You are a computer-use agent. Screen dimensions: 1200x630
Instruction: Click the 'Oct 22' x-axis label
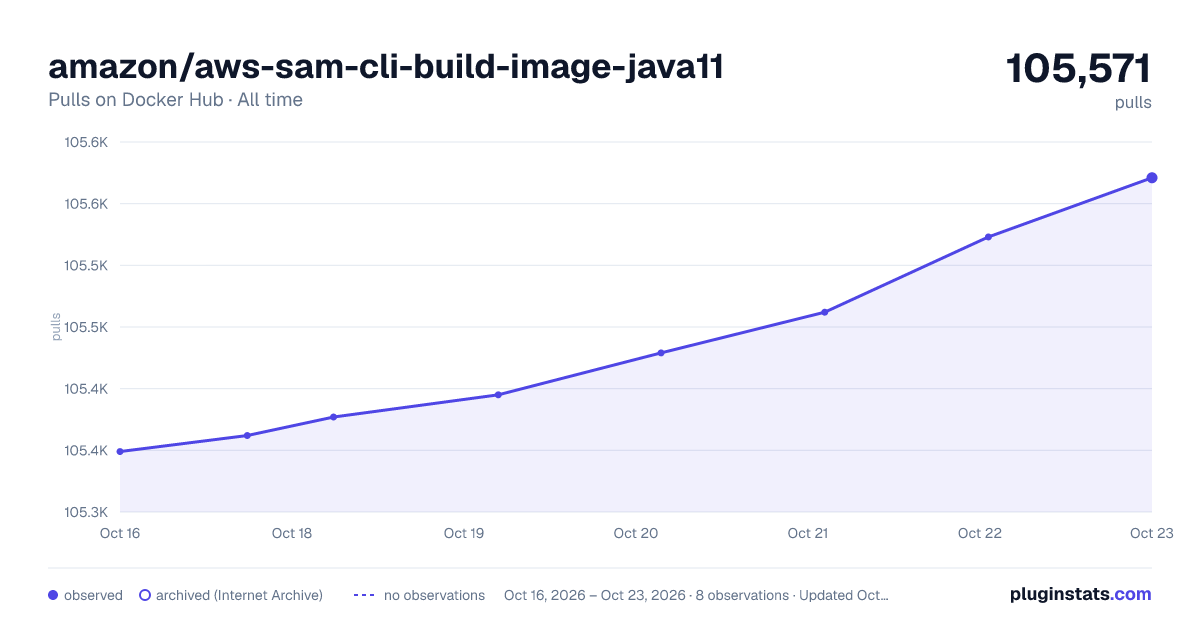coord(980,533)
